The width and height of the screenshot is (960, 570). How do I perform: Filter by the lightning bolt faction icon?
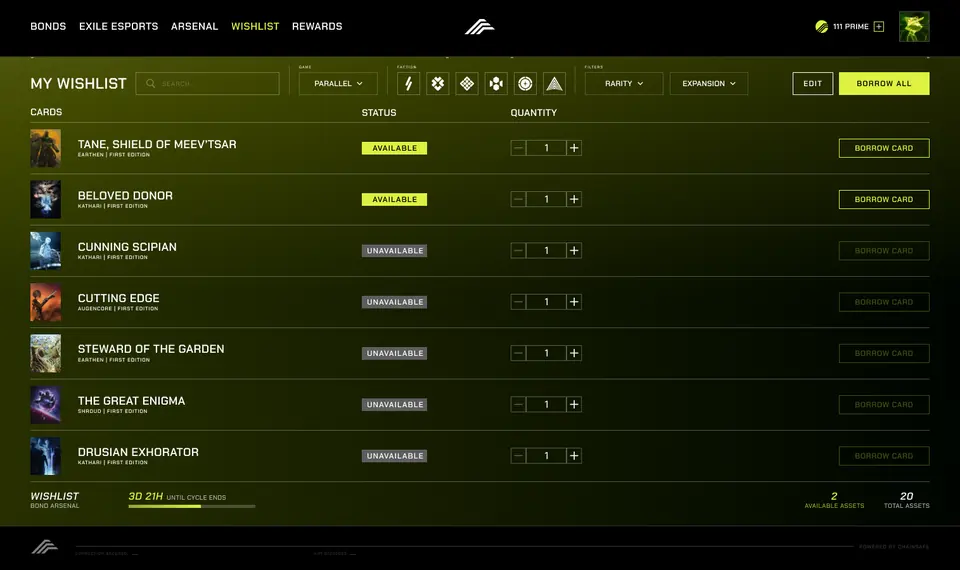coord(408,83)
